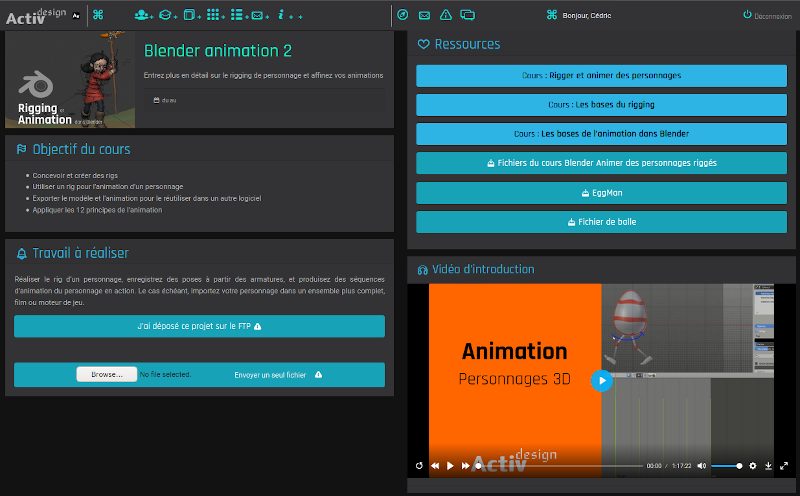The width and height of the screenshot is (800, 496).
Task: Restart the intro video with the replay icon
Action: pyautogui.click(x=419, y=465)
